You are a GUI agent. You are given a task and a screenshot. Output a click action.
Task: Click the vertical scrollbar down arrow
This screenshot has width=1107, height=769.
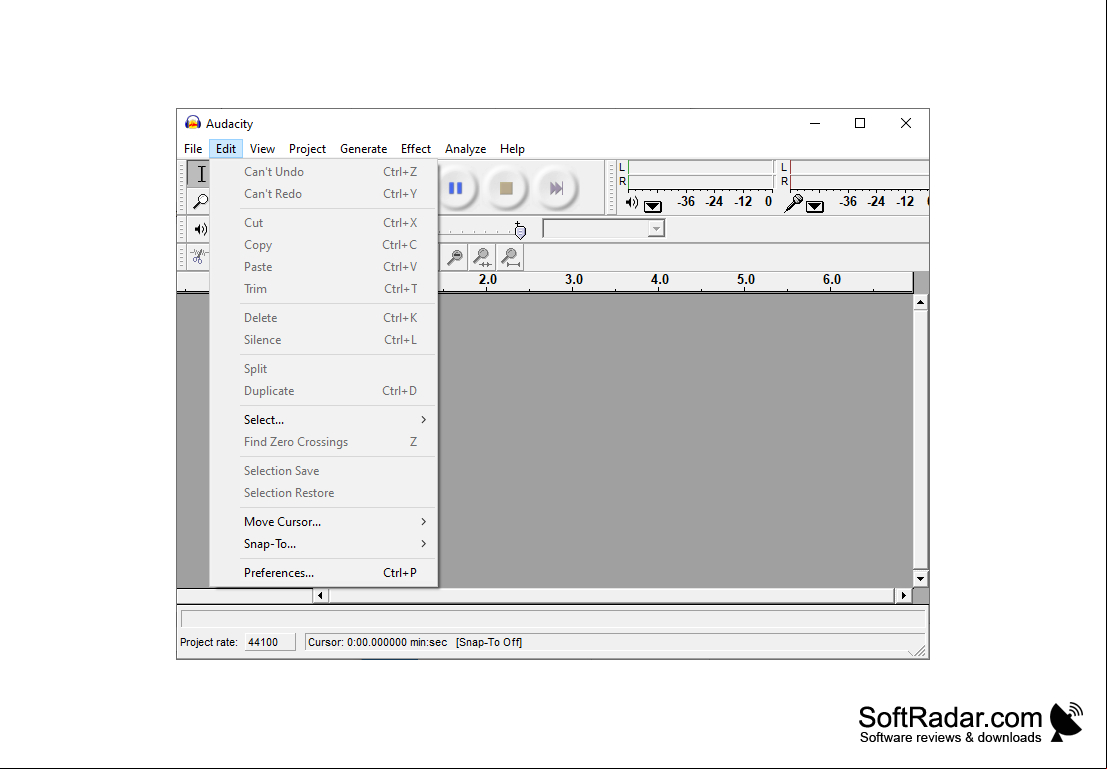click(x=920, y=578)
